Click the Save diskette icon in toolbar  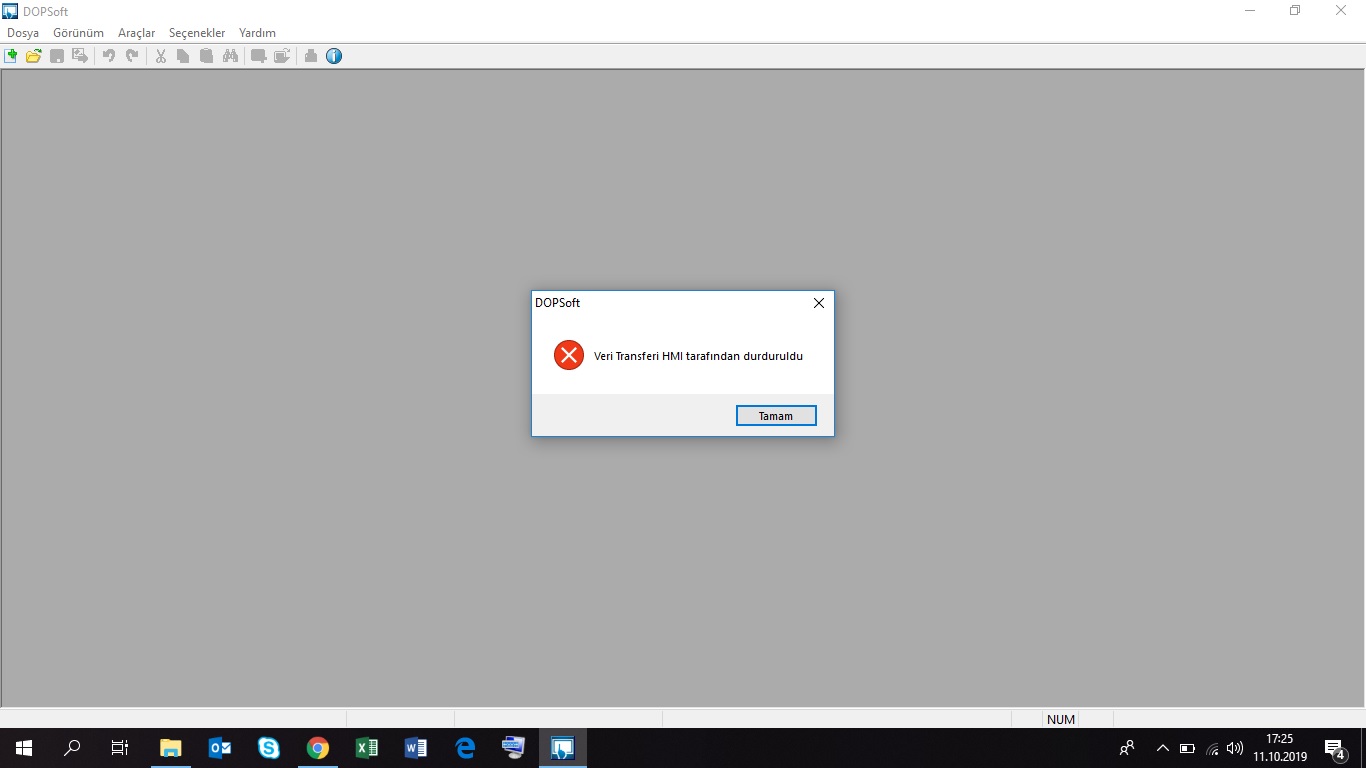point(57,56)
